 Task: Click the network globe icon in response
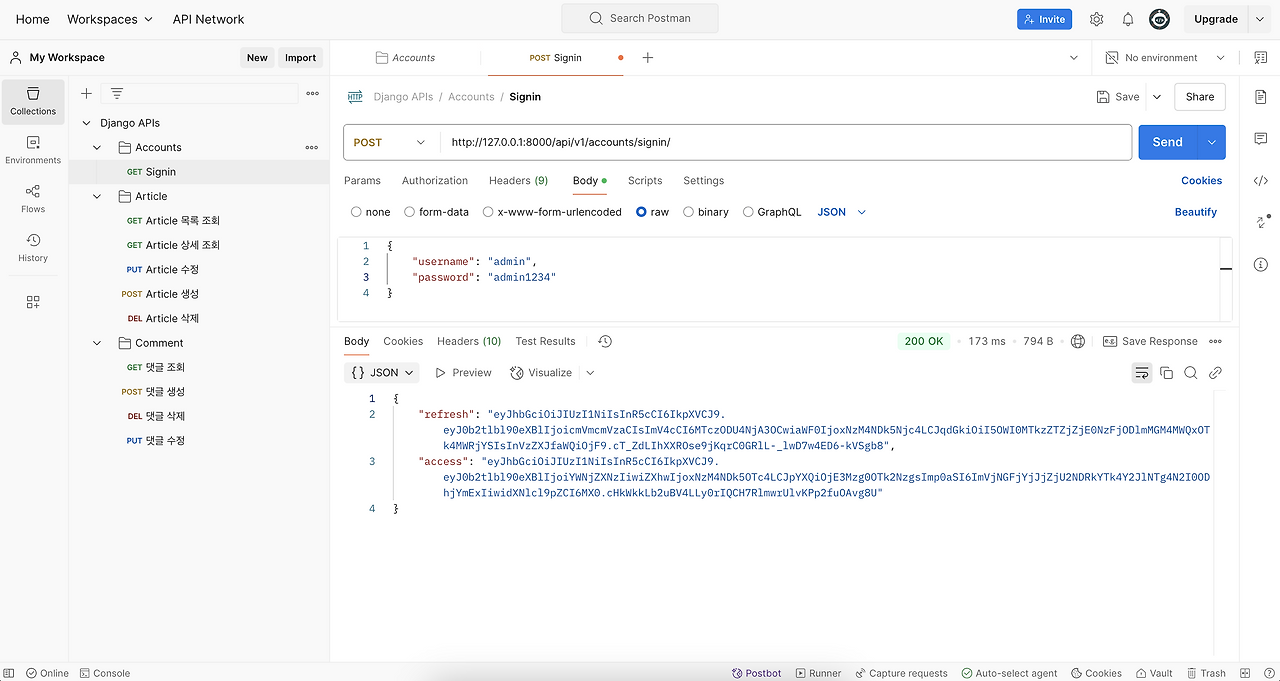coord(1078,341)
